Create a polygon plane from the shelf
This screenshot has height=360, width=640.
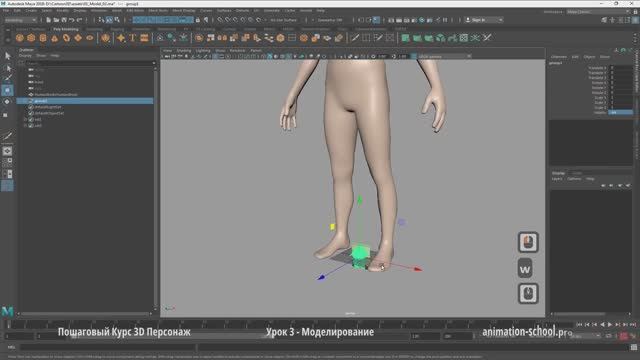78,38
